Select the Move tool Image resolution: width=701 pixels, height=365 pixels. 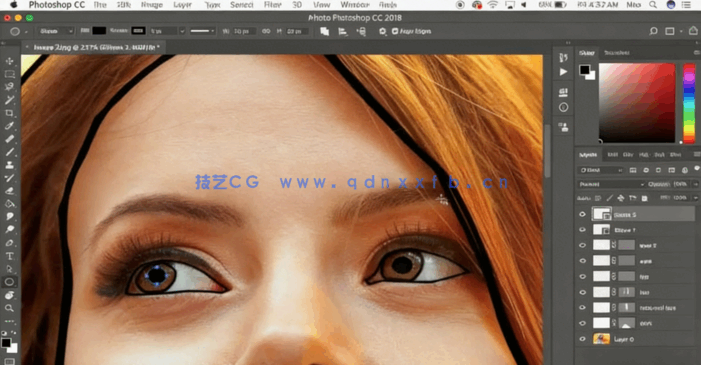point(9,61)
